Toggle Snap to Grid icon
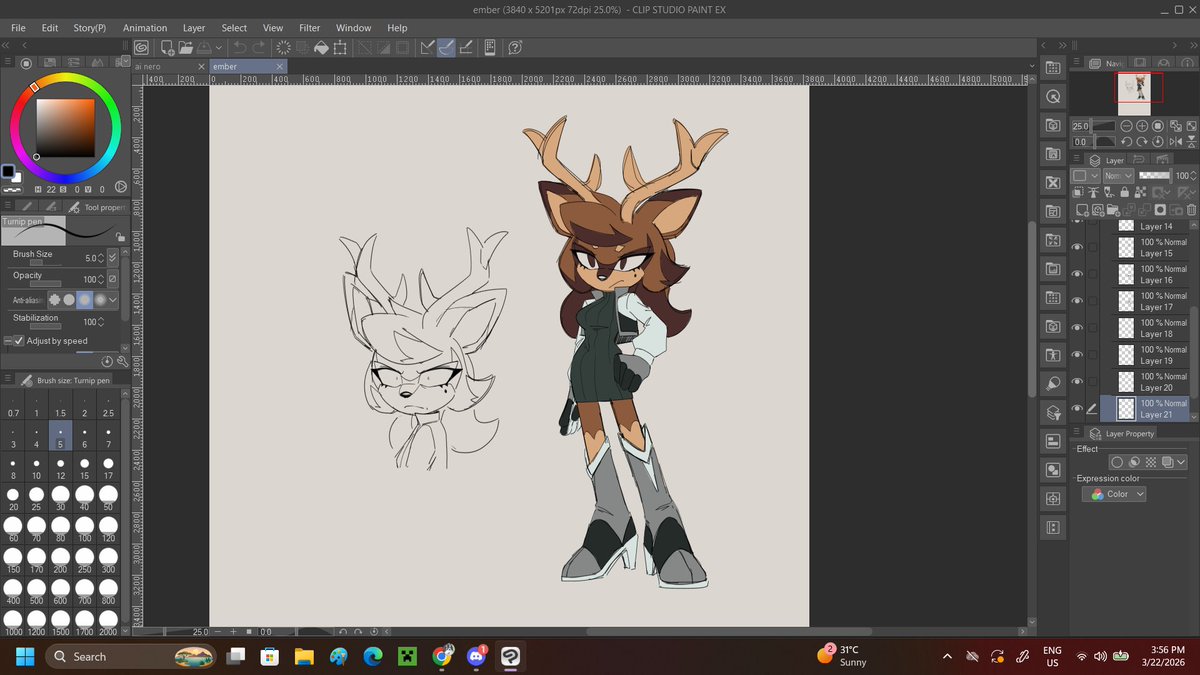 465,47
